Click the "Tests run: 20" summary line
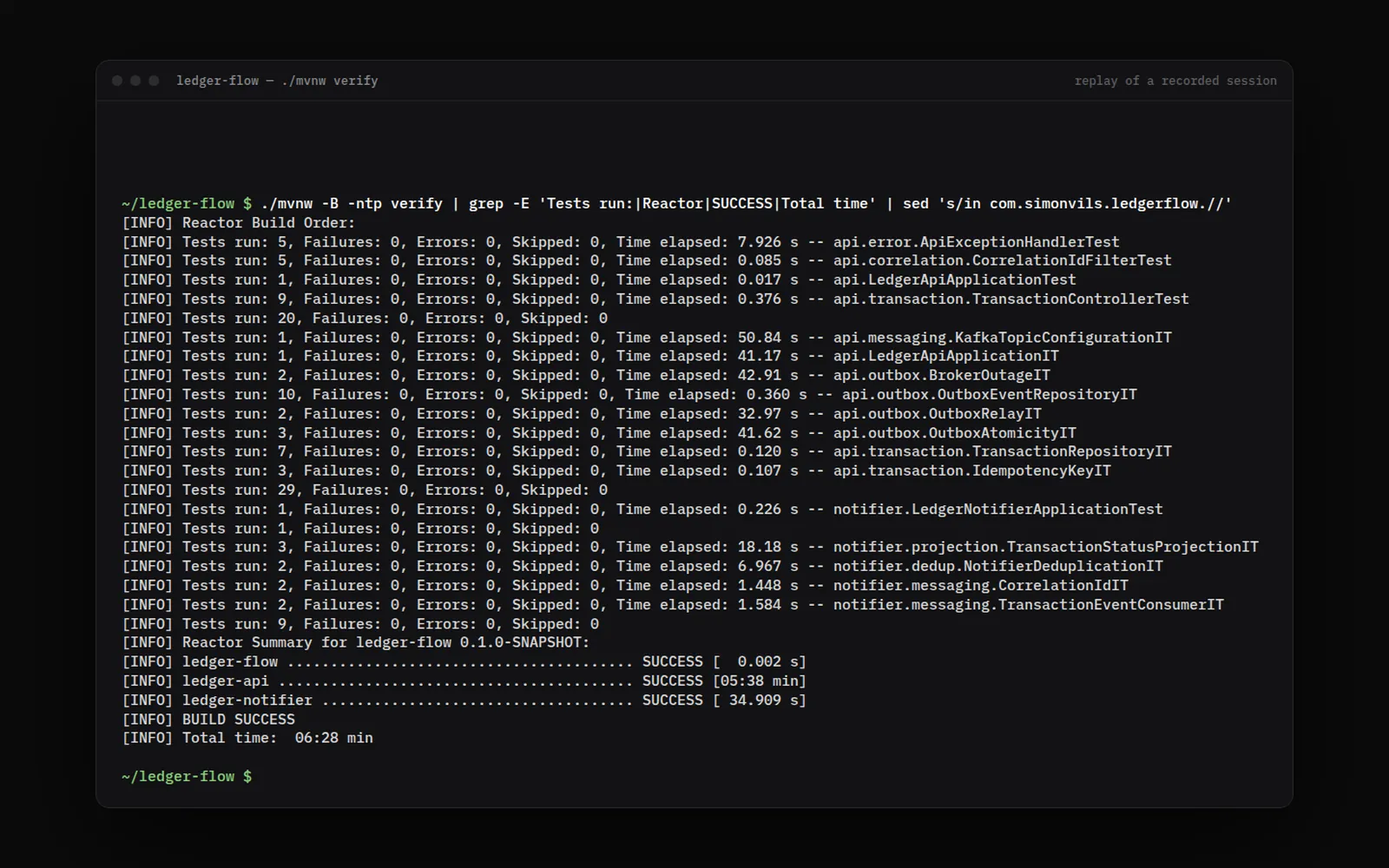The height and width of the screenshot is (868, 1389). point(365,319)
